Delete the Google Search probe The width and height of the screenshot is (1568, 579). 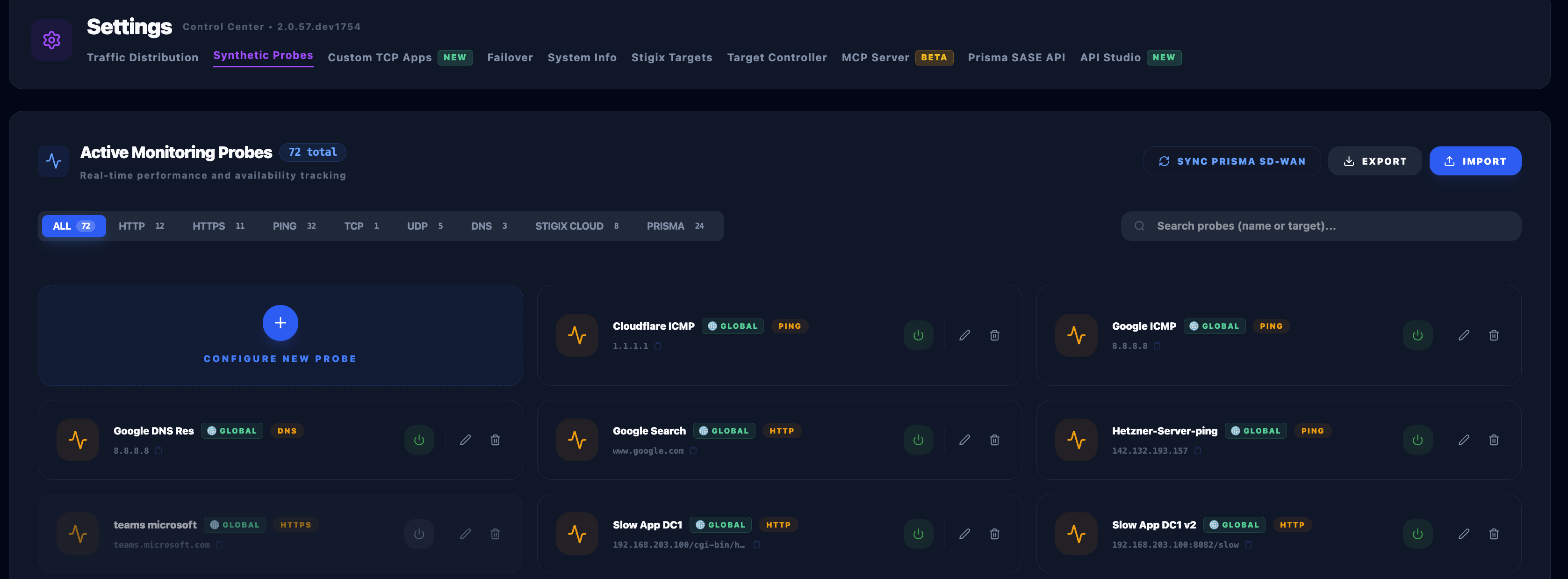[994, 440]
